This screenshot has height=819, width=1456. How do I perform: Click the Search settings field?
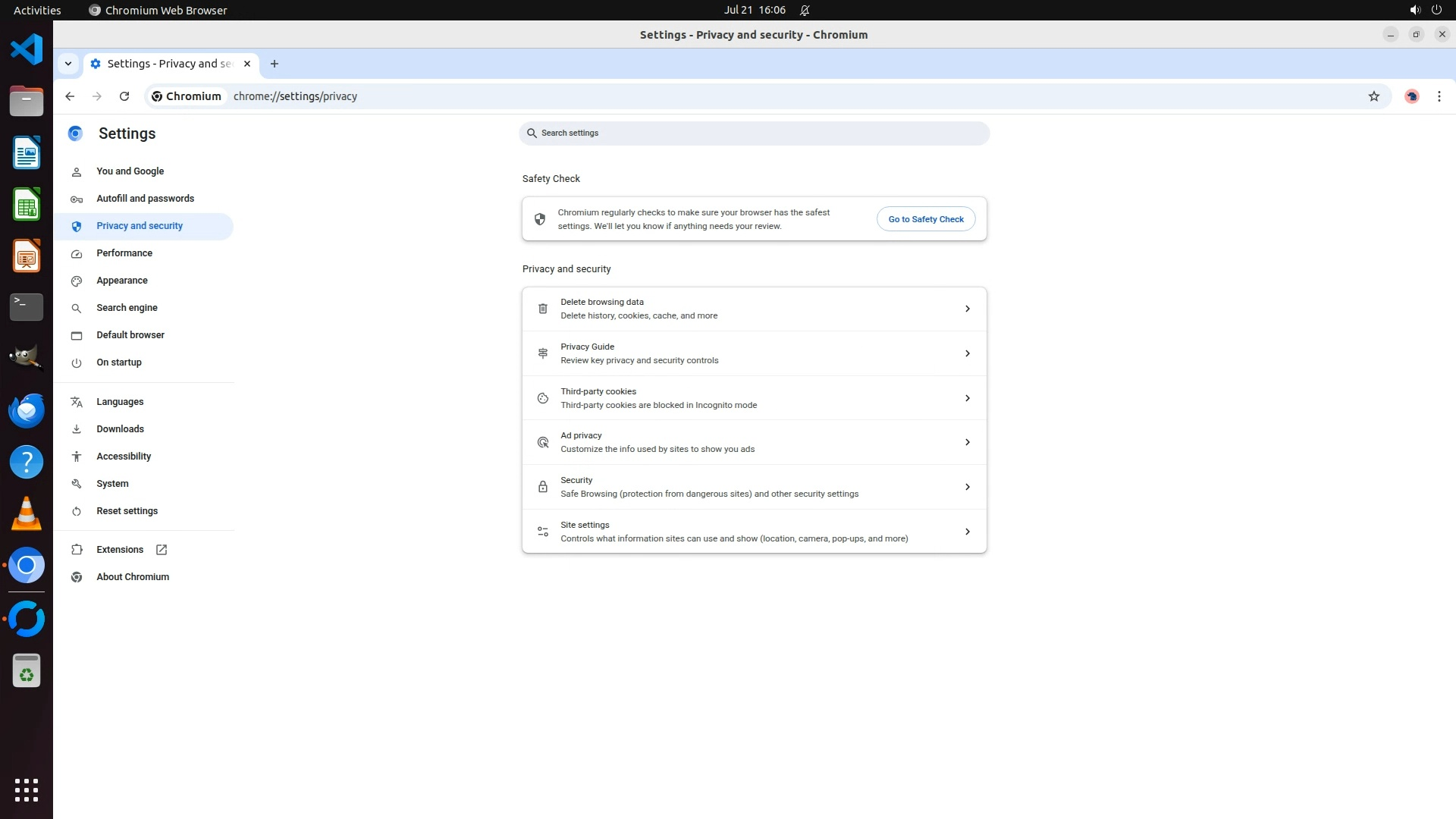754,133
